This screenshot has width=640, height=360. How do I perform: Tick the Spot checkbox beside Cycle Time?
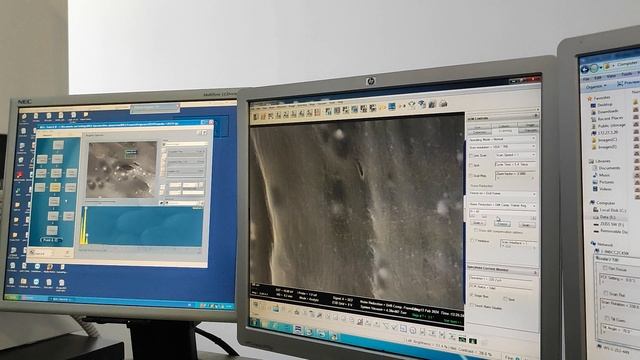point(471,166)
